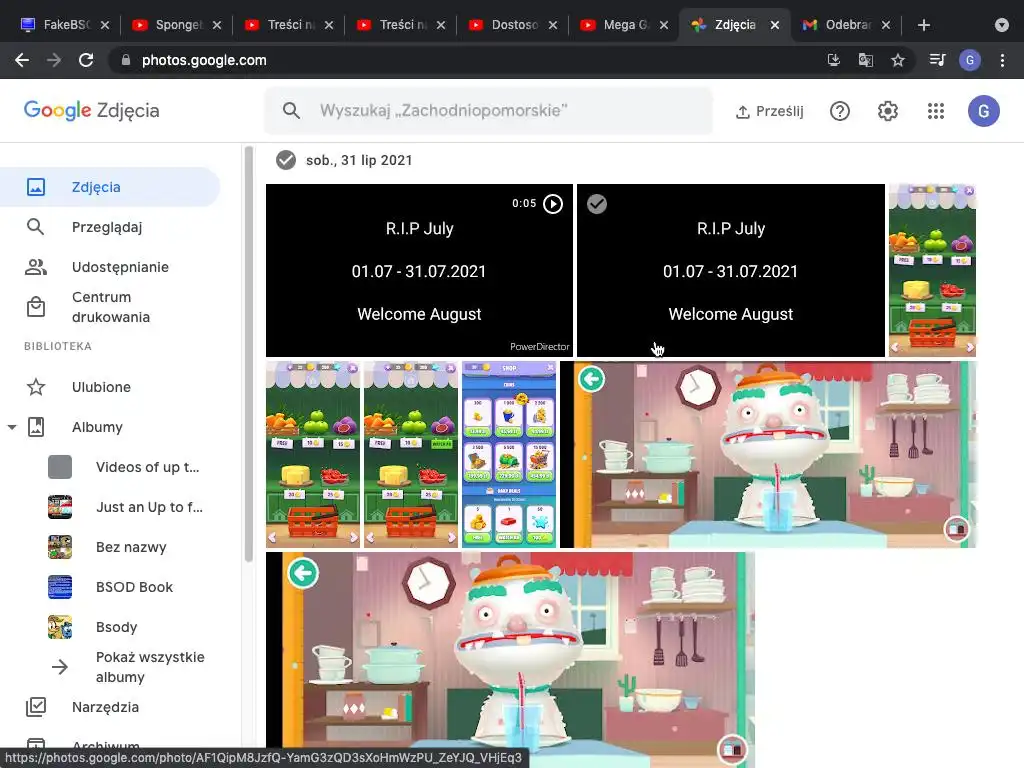Open Przeglądaj in the sidebar
Screen dimensions: 1024x768
click(x=110, y=227)
